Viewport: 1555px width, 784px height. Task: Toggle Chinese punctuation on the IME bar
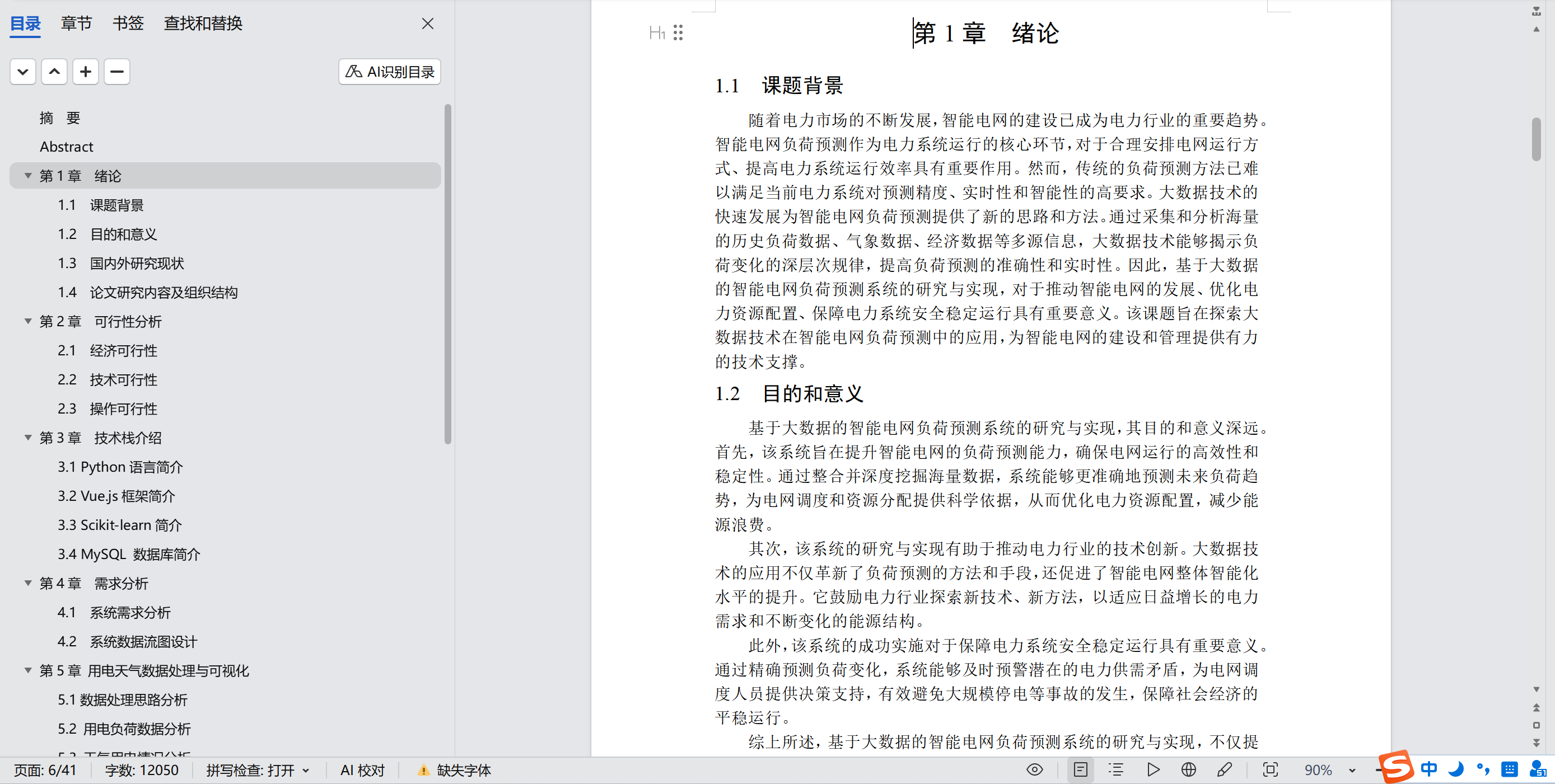click(x=1483, y=769)
